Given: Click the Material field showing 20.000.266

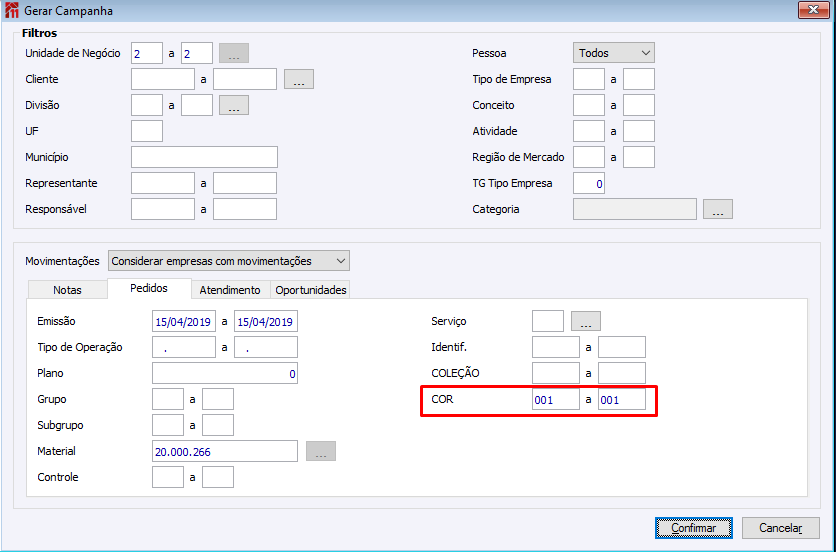Looking at the screenshot, I should coord(224,451).
